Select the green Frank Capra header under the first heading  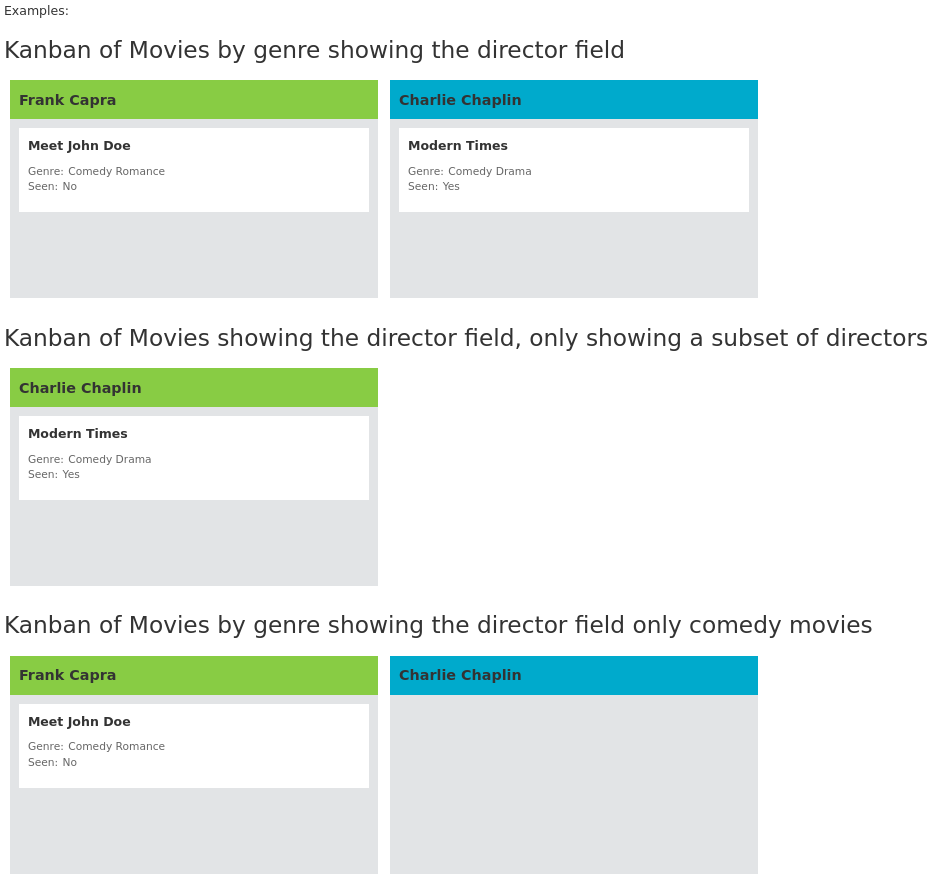[x=193, y=100]
